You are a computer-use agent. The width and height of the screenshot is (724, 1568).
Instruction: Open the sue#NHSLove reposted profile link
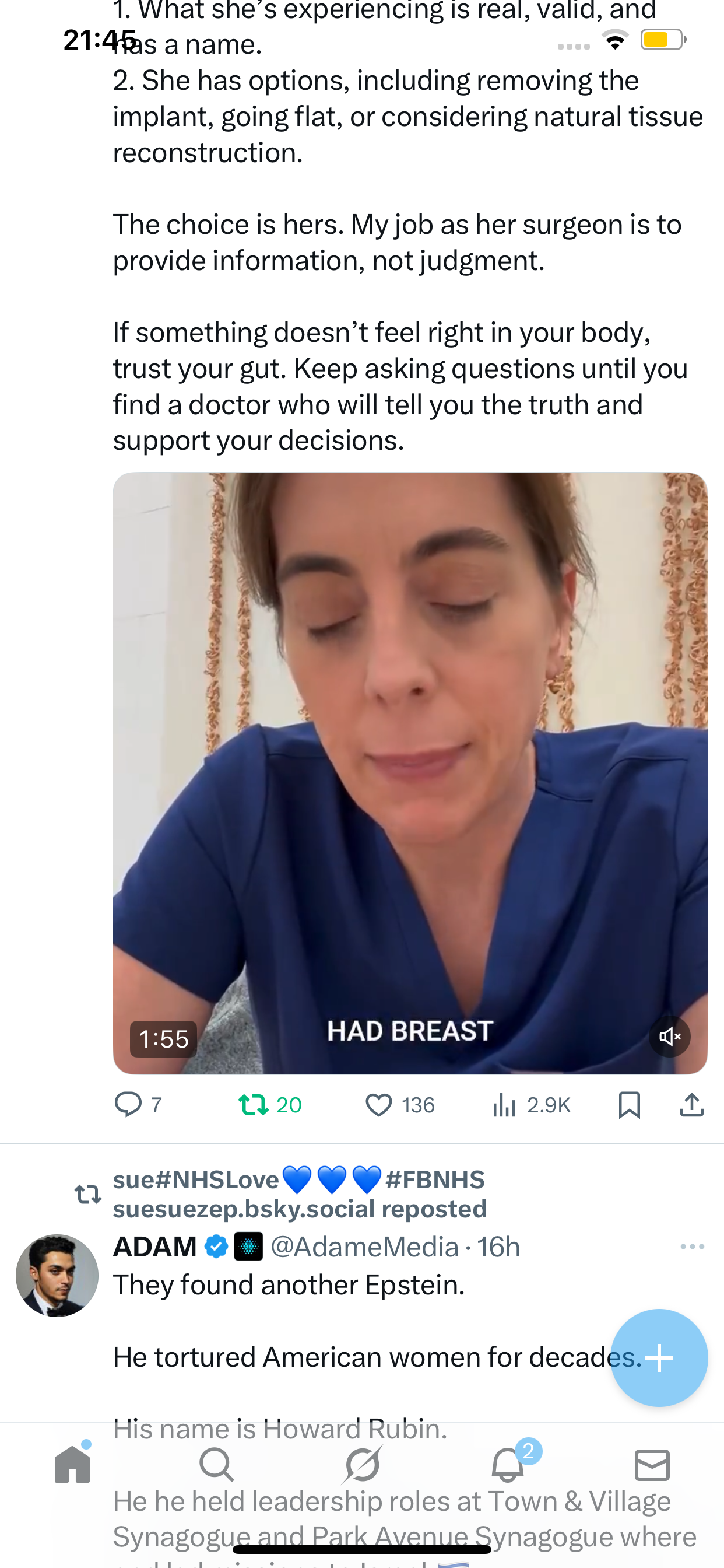tap(299, 1193)
